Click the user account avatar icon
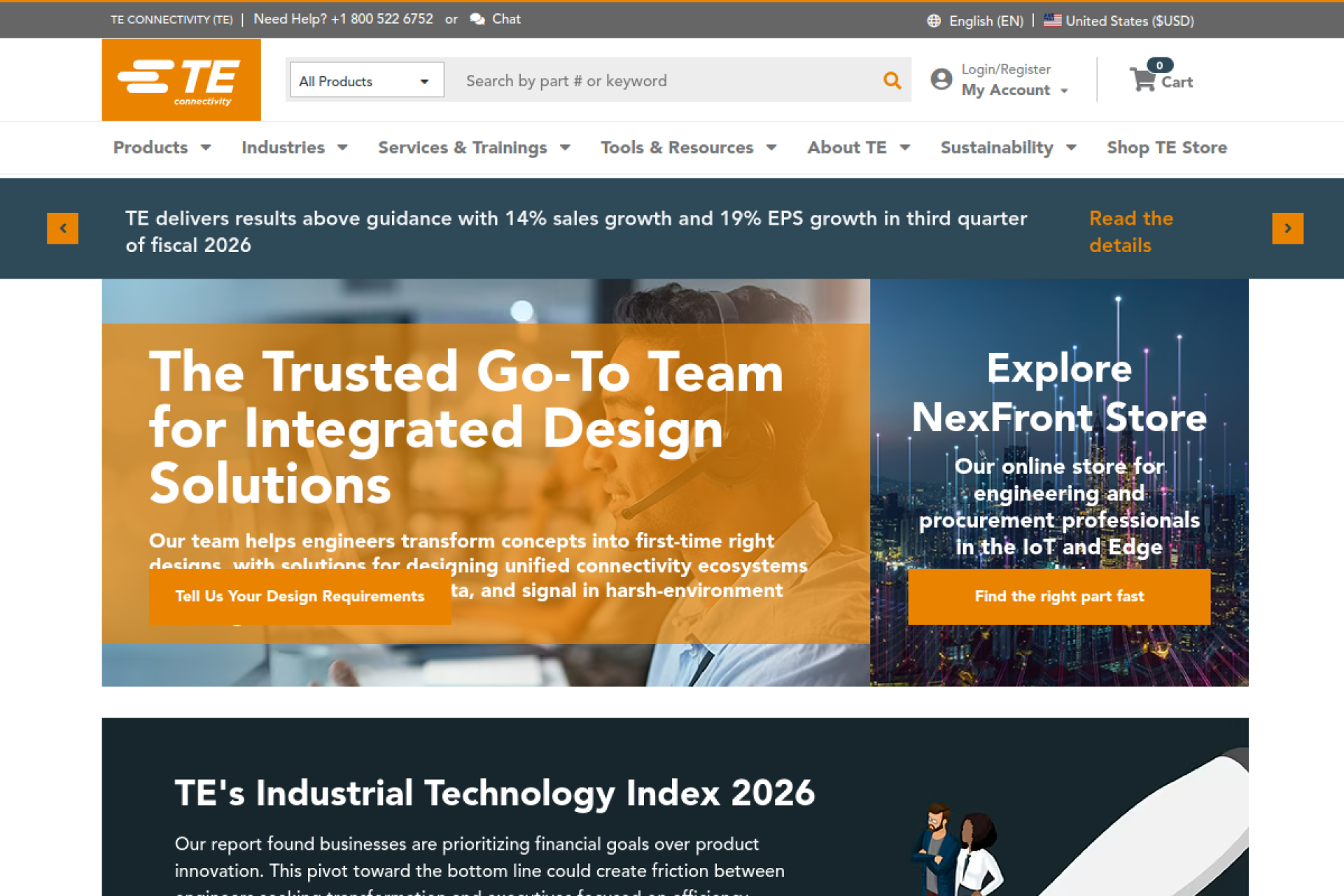The image size is (1344, 896). click(941, 79)
